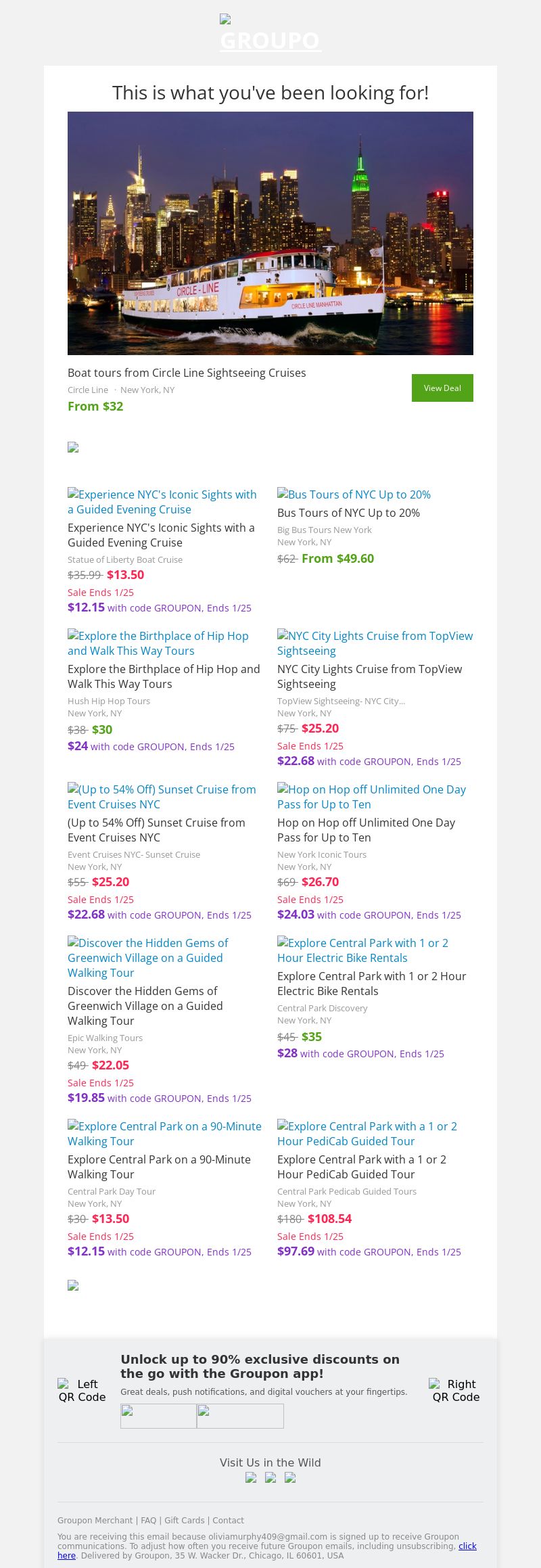
Task: Click the Groupon Merchant footer link
Action: pyautogui.click(x=95, y=1520)
